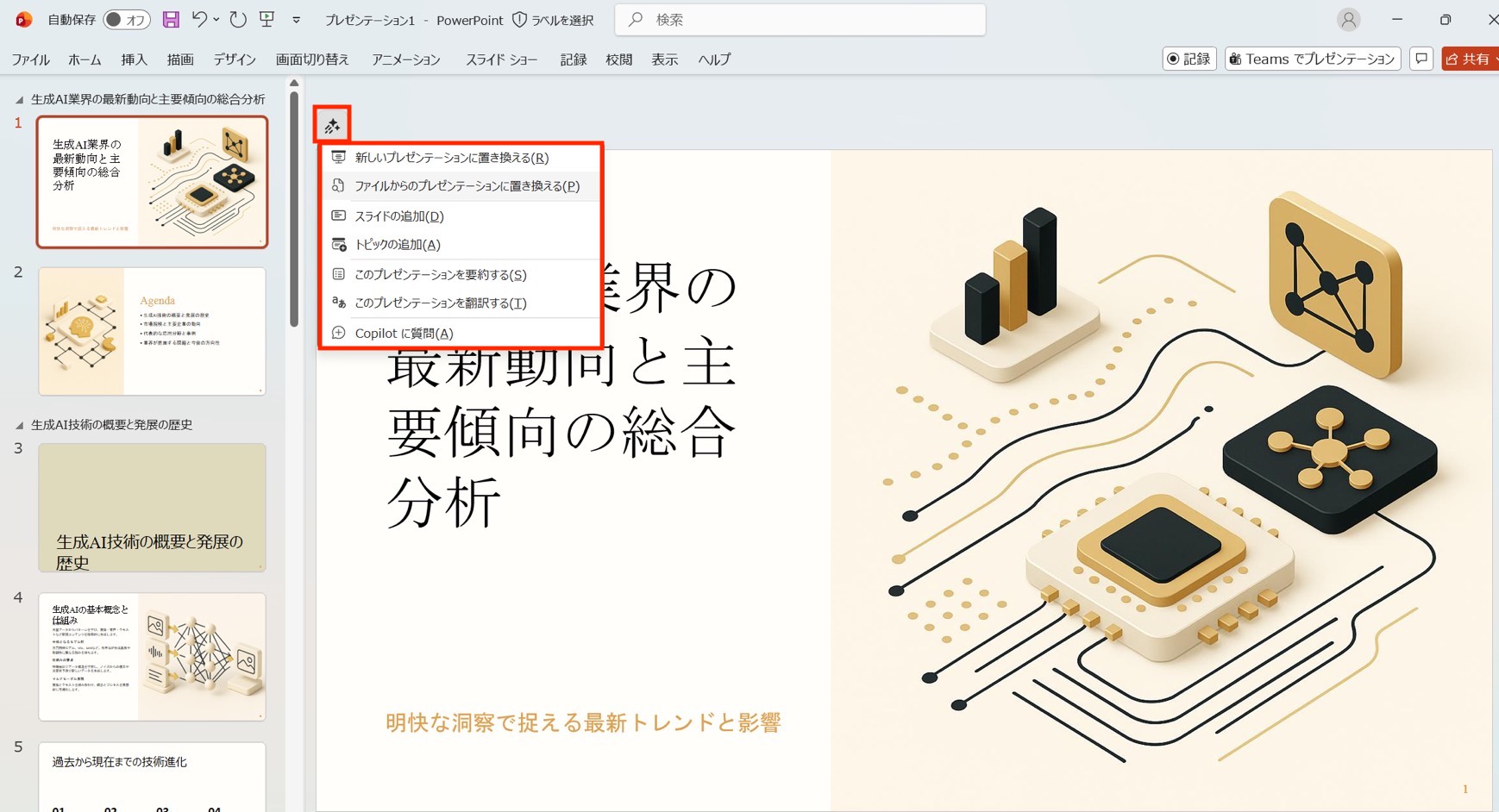The width and height of the screenshot is (1499, 812).
Task: Toggle the AutoSave switch
Action: click(x=126, y=20)
